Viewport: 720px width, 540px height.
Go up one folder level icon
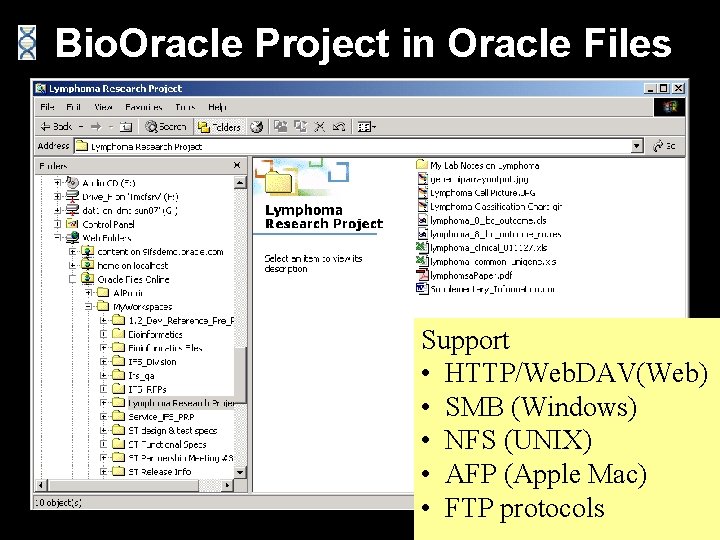pos(126,126)
